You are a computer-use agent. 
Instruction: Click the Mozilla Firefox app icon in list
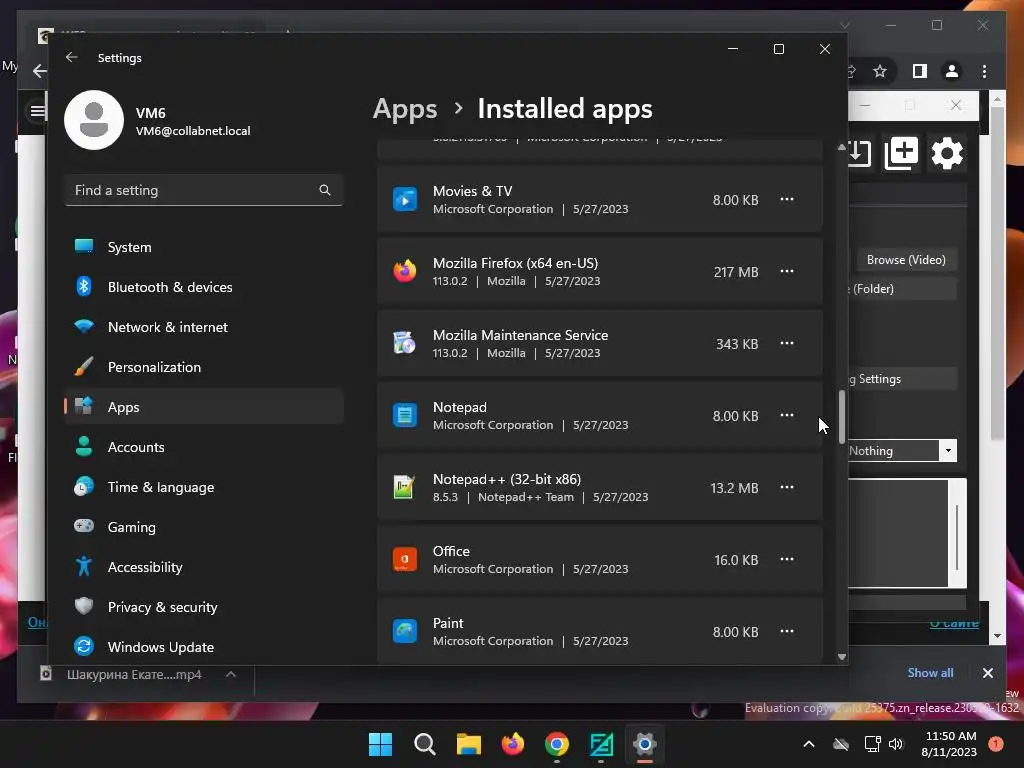(x=405, y=271)
